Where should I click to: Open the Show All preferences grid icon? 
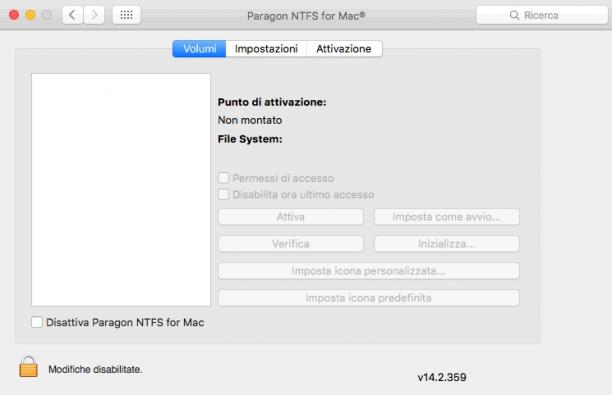coord(126,15)
